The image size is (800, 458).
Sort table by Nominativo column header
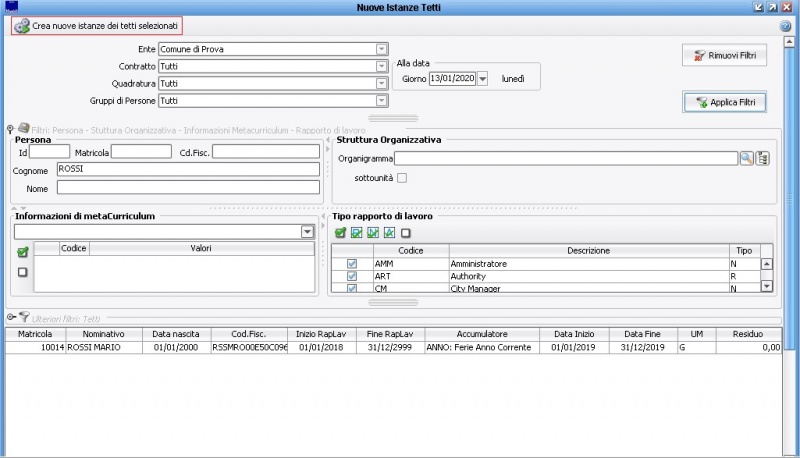point(103,334)
